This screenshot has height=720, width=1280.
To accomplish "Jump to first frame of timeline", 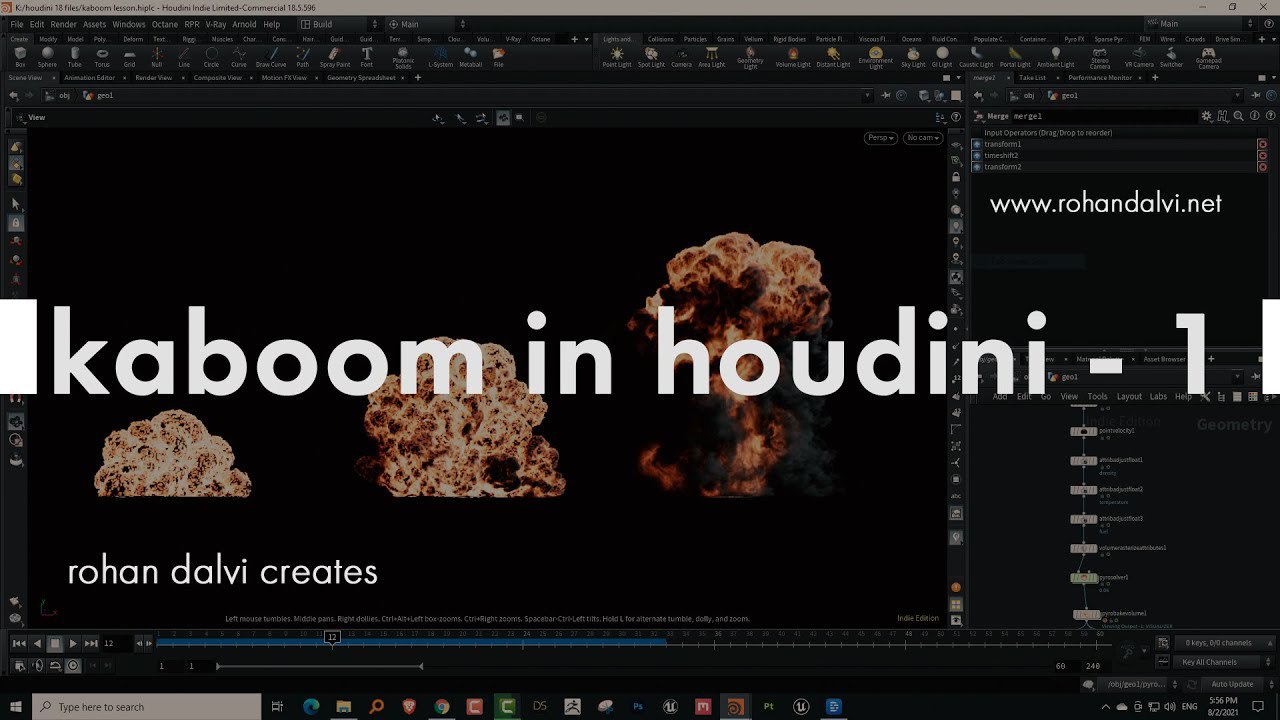I will pos(19,643).
